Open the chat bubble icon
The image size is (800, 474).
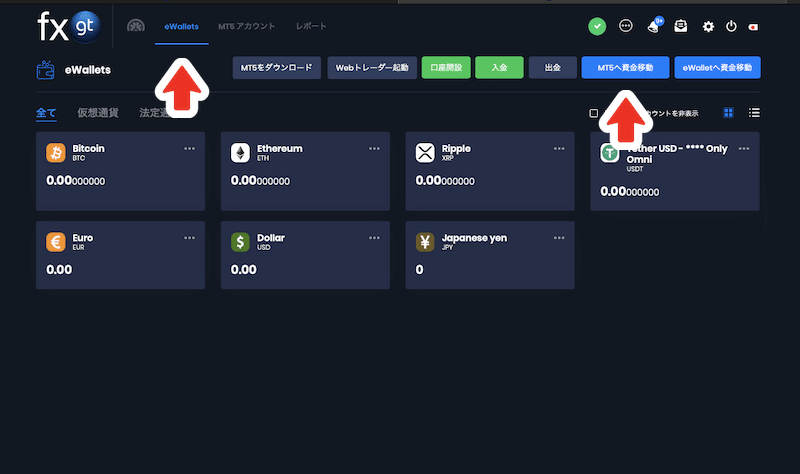626,26
